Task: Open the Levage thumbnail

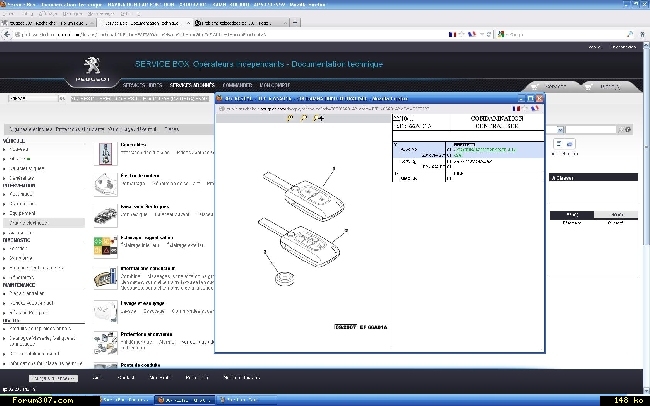Action: 105,311
